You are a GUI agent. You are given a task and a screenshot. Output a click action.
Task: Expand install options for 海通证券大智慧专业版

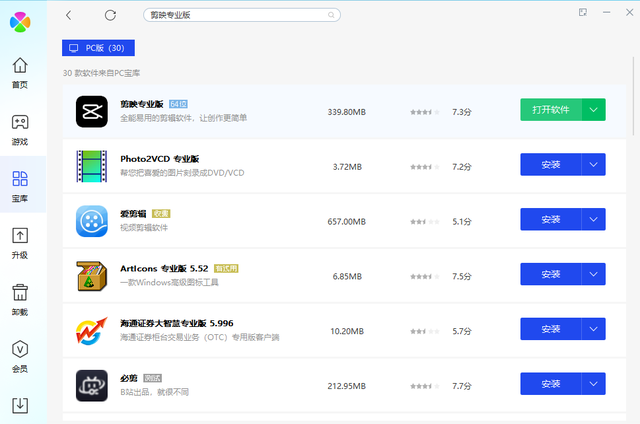593,329
